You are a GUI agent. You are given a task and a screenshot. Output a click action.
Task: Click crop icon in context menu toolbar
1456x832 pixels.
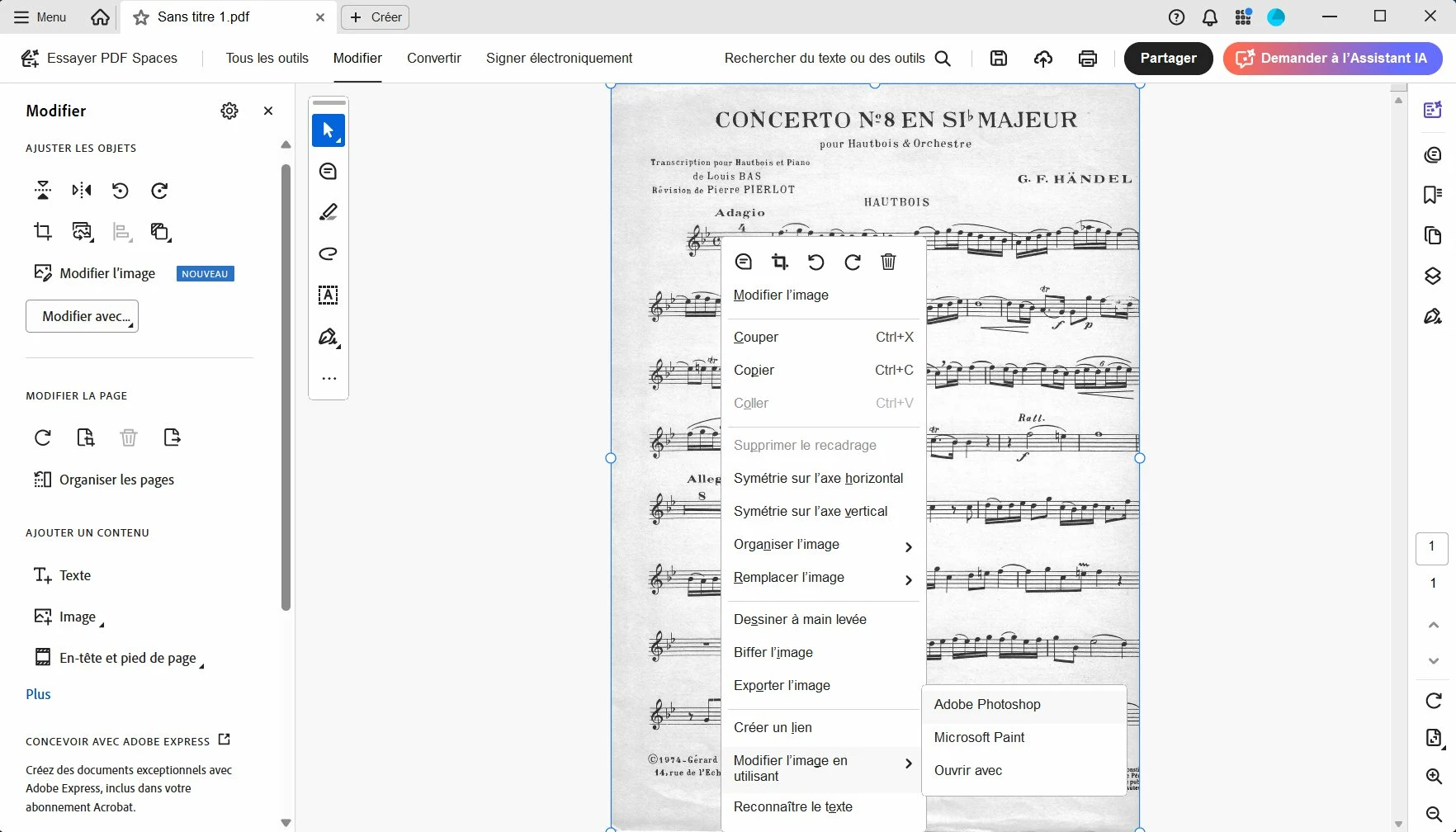point(780,262)
